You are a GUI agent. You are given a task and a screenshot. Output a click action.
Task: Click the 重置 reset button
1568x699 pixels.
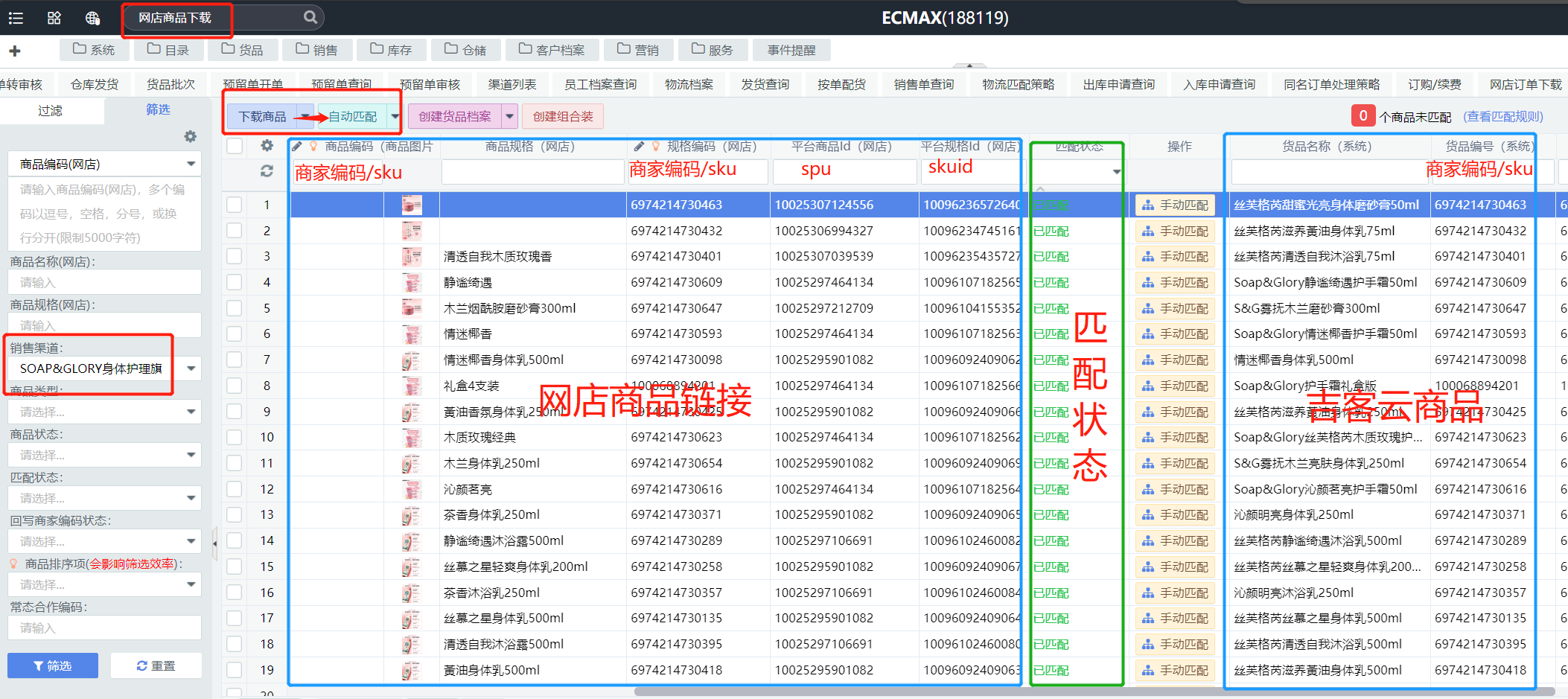(x=156, y=666)
